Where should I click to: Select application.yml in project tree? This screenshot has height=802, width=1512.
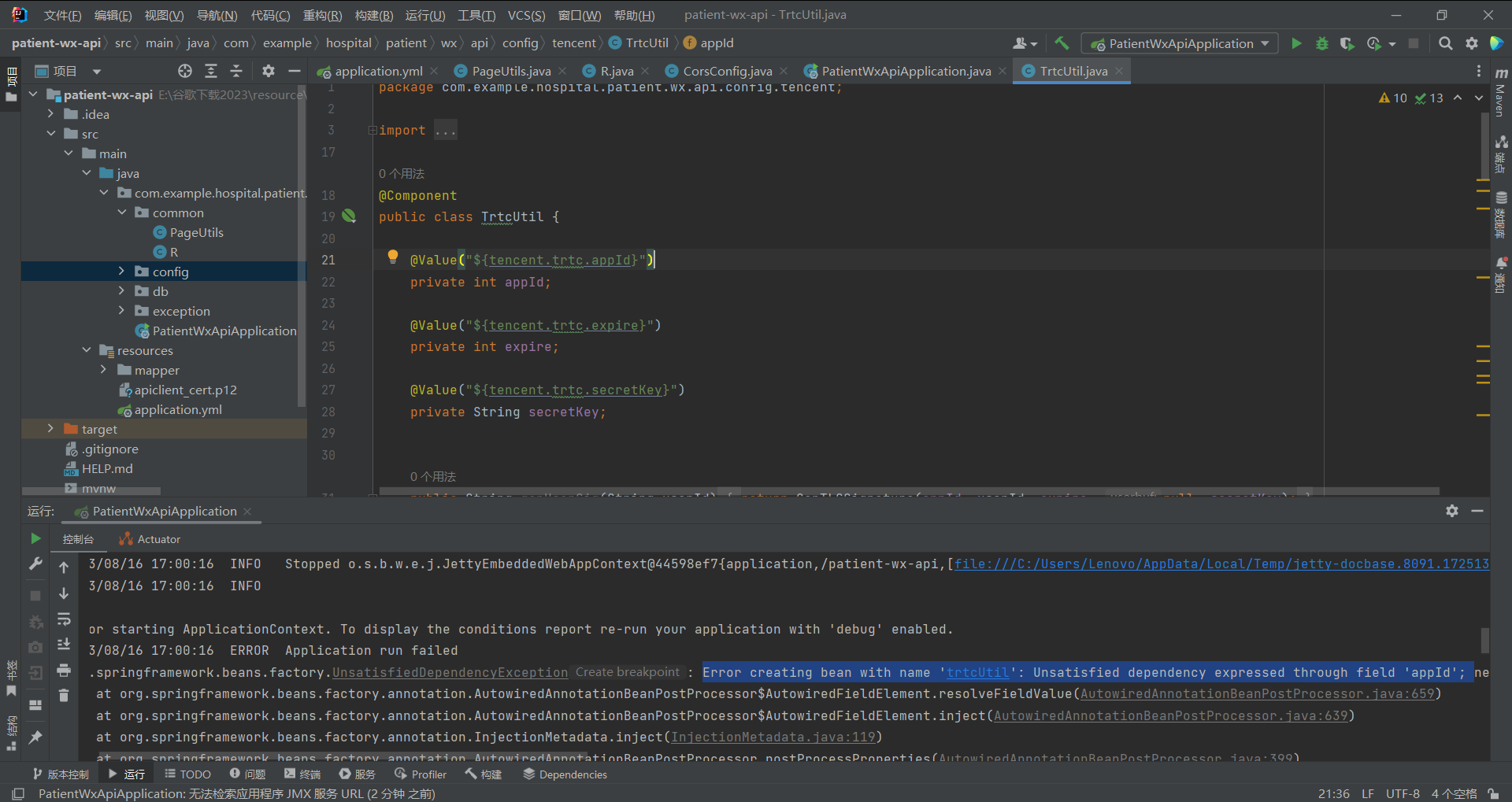coord(178,409)
